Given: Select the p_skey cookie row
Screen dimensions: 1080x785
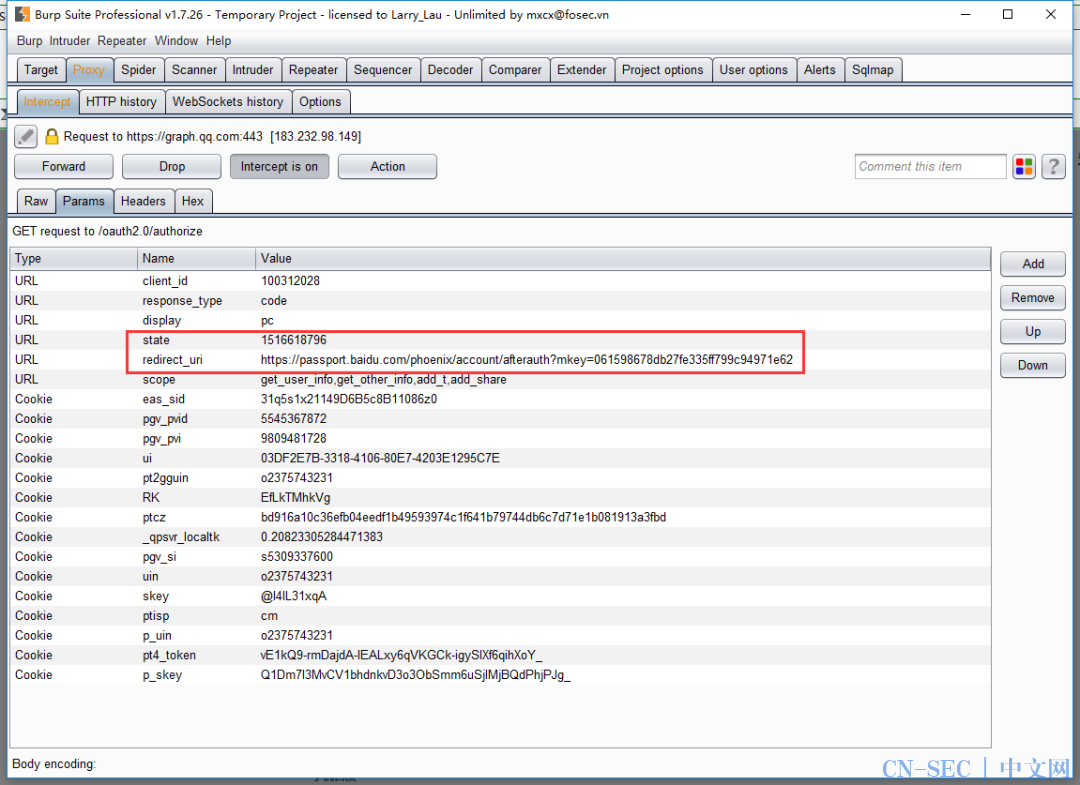Looking at the screenshot, I should point(501,675).
